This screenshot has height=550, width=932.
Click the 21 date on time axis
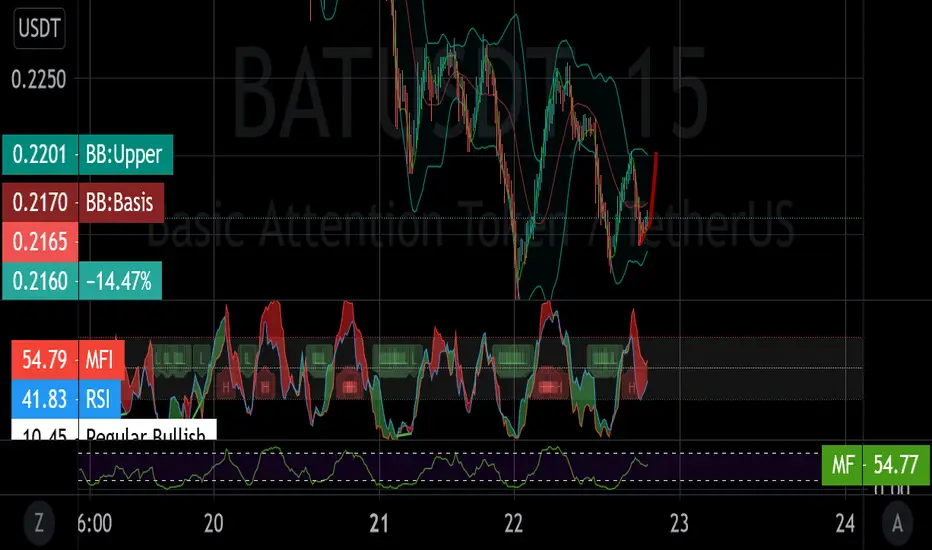379,523
